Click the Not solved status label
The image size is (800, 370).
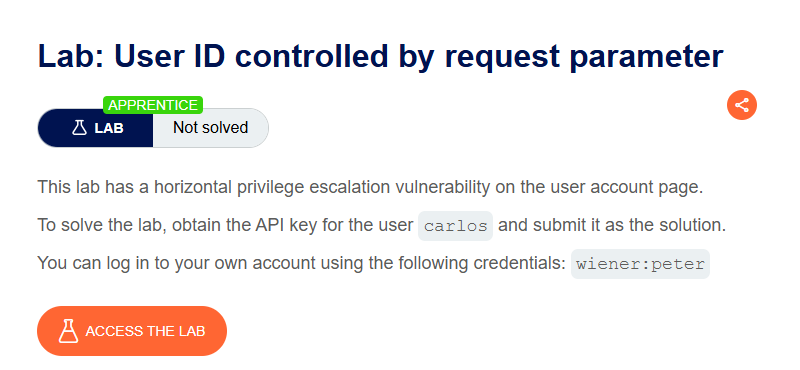pyautogui.click(x=210, y=128)
